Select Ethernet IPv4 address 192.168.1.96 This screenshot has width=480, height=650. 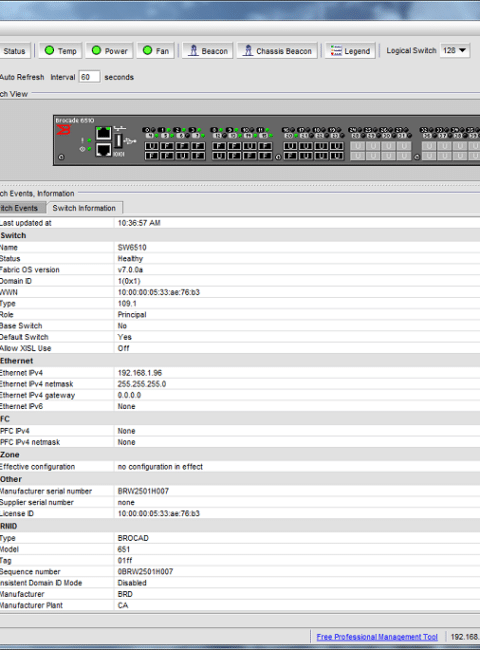tap(140, 373)
